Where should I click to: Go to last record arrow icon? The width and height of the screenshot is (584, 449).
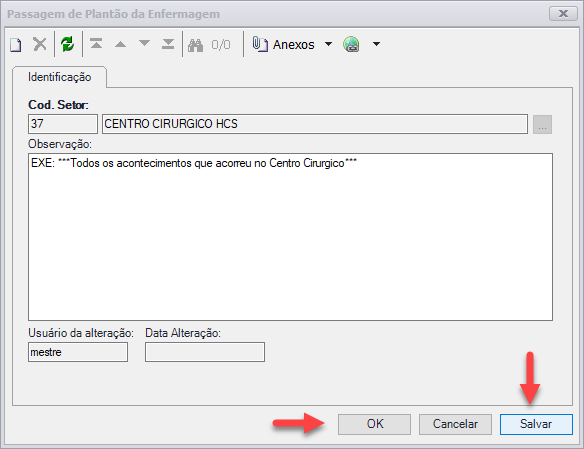[168, 44]
